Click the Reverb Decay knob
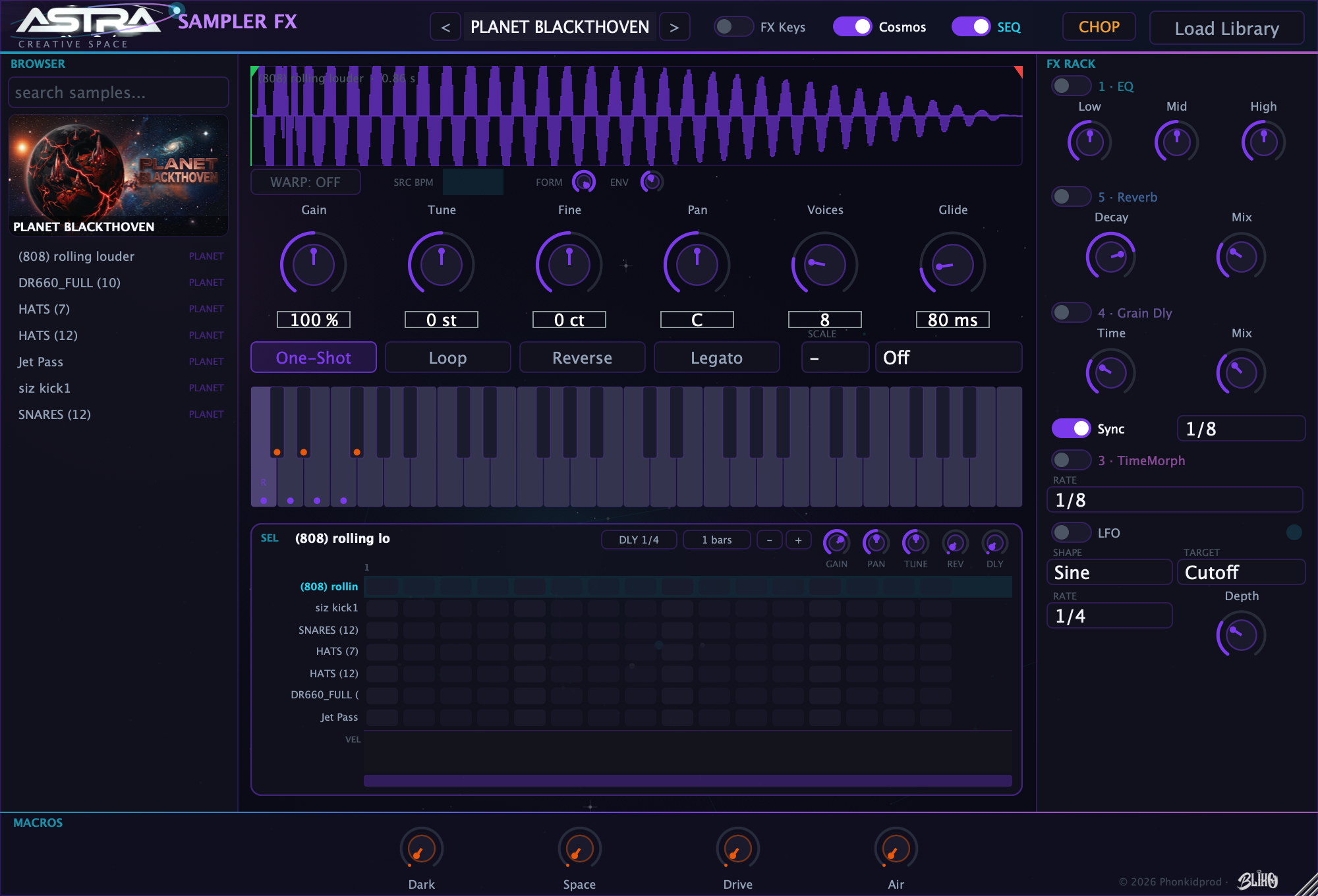The image size is (1318, 896). pos(1111,256)
